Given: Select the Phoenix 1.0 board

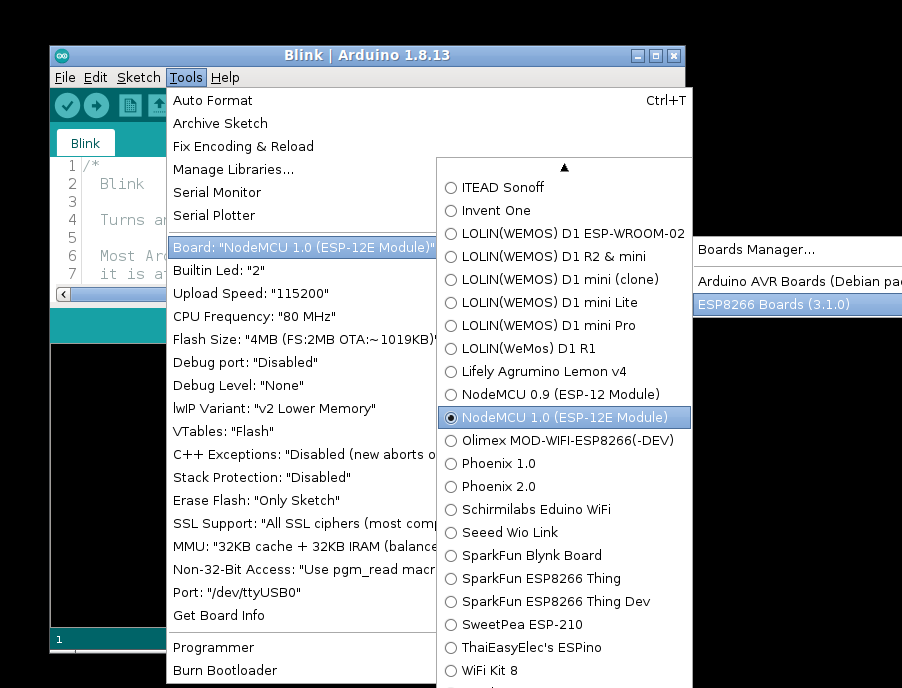Looking at the screenshot, I should point(564,464).
